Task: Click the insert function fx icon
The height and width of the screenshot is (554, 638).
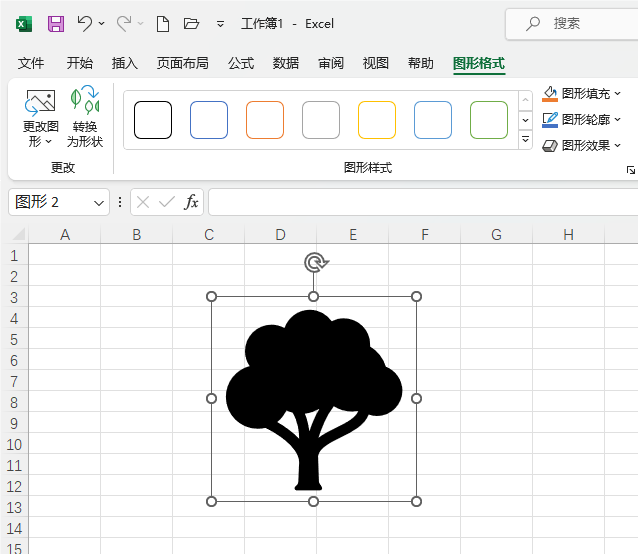Action: click(191, 202)
